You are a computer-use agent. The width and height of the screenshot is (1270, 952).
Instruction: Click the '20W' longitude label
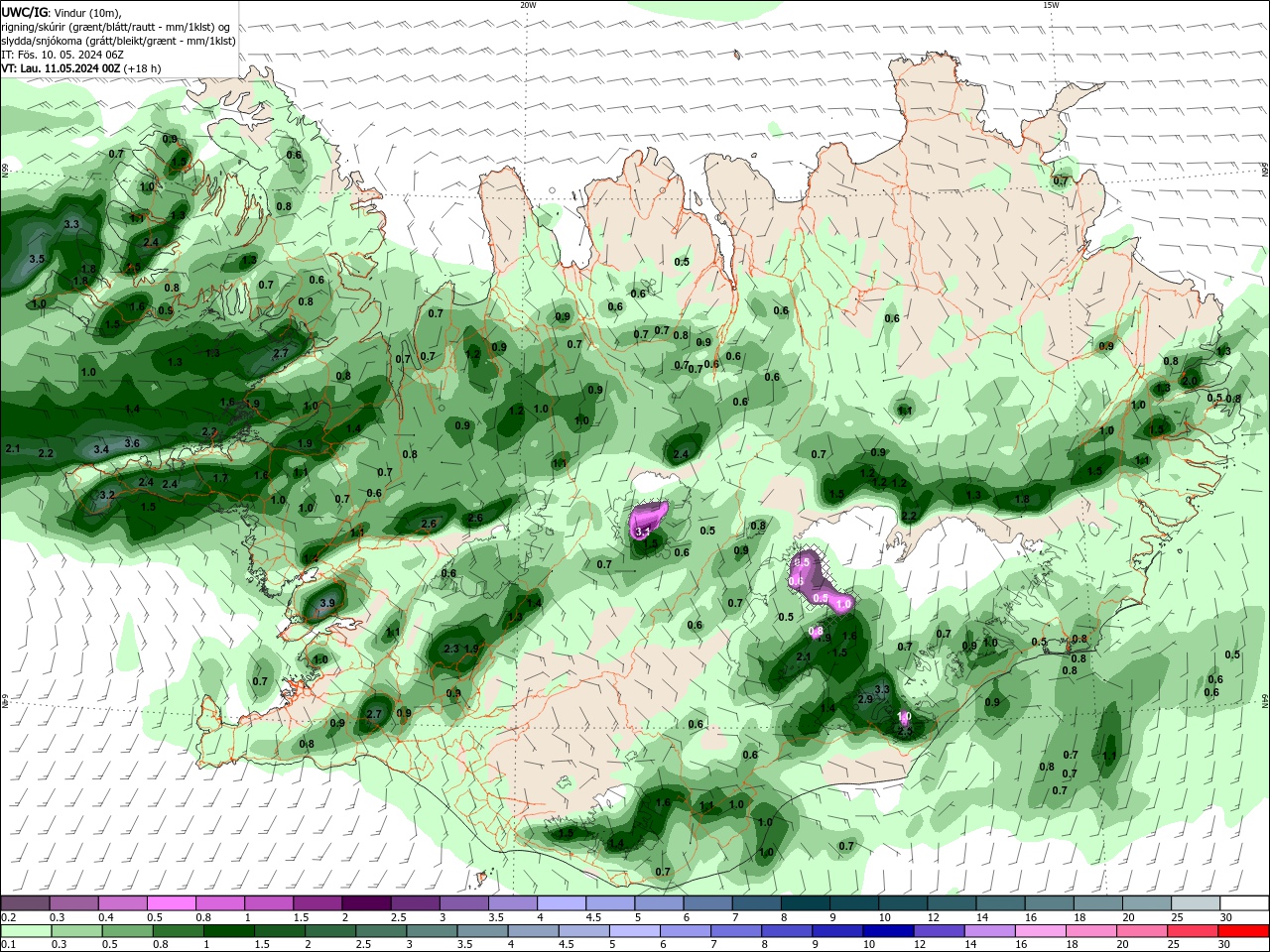tap(528, 5)
